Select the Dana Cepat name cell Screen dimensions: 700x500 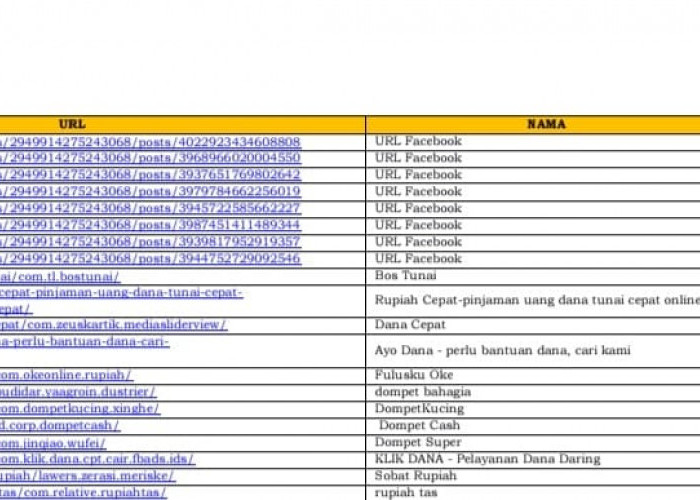click(x=533, y=325)
